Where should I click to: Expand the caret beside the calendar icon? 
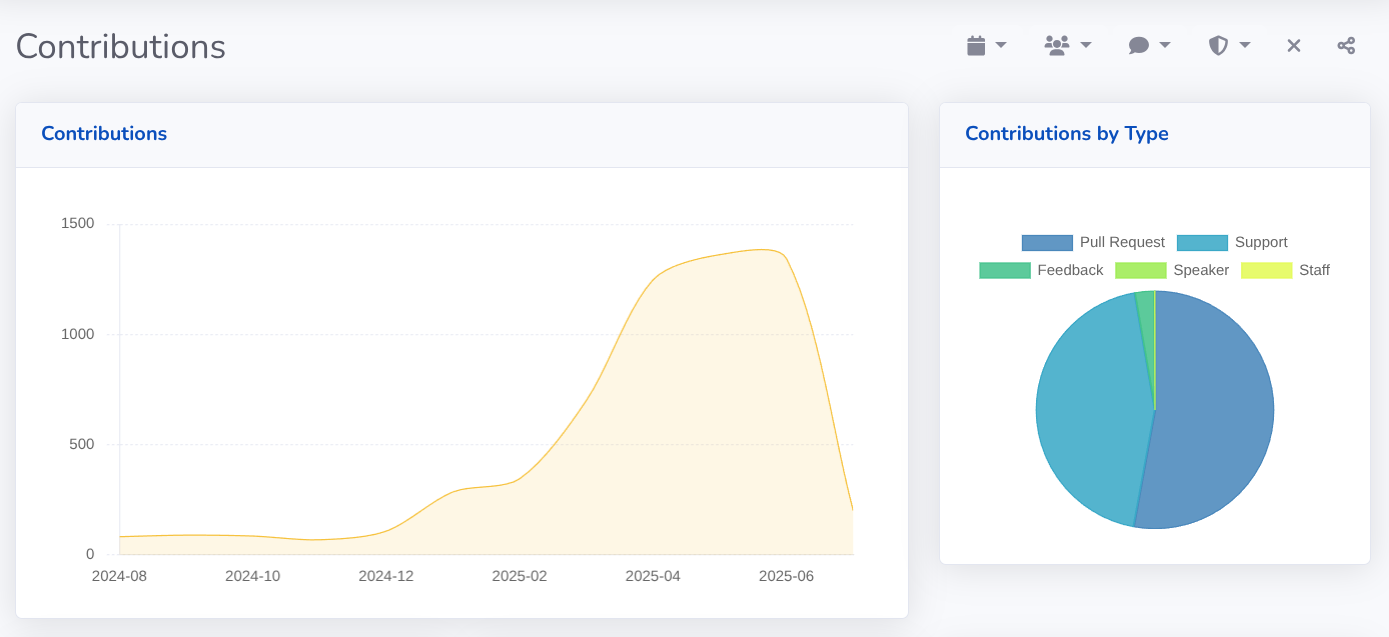pyautogui.click(x=1001, y=46)
